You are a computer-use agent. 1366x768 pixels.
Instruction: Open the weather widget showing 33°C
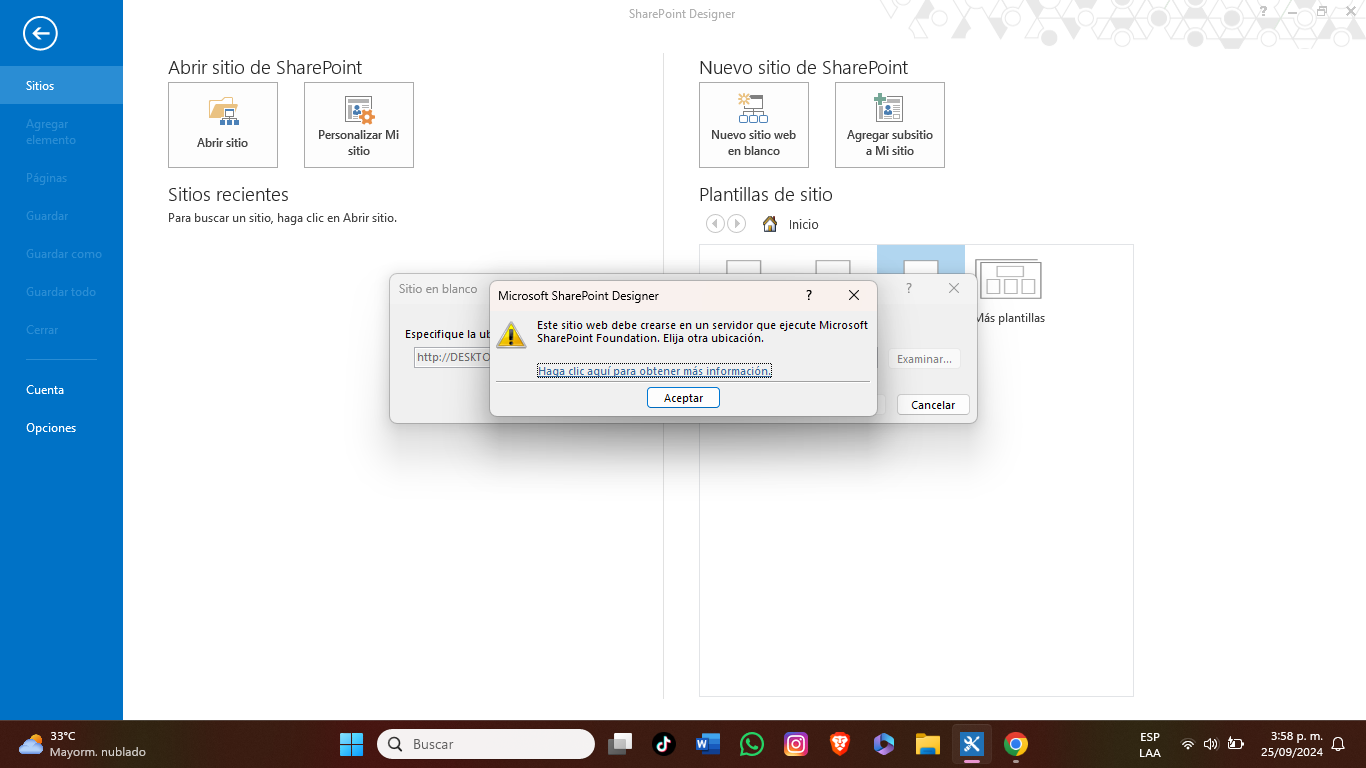pos(82,744)
